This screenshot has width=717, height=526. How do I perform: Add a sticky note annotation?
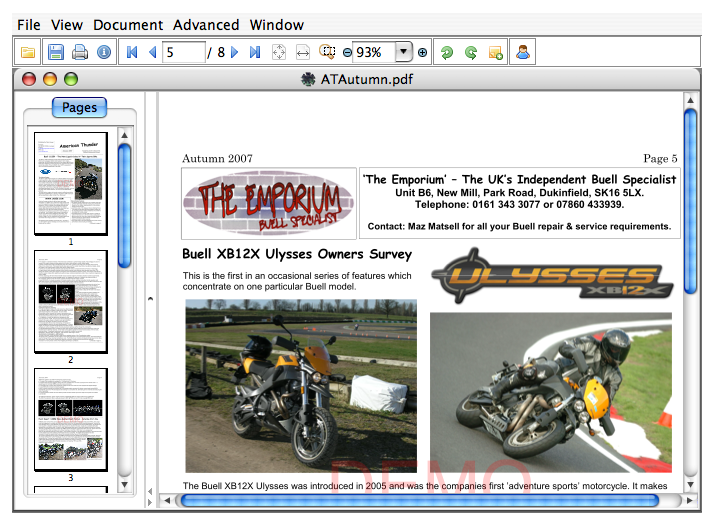496,53
